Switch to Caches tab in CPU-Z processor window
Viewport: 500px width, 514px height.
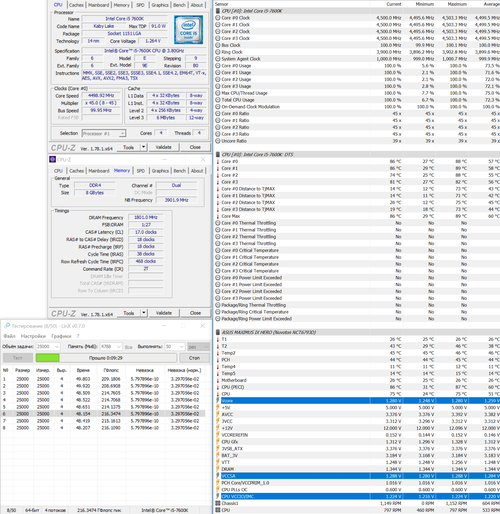76,5
